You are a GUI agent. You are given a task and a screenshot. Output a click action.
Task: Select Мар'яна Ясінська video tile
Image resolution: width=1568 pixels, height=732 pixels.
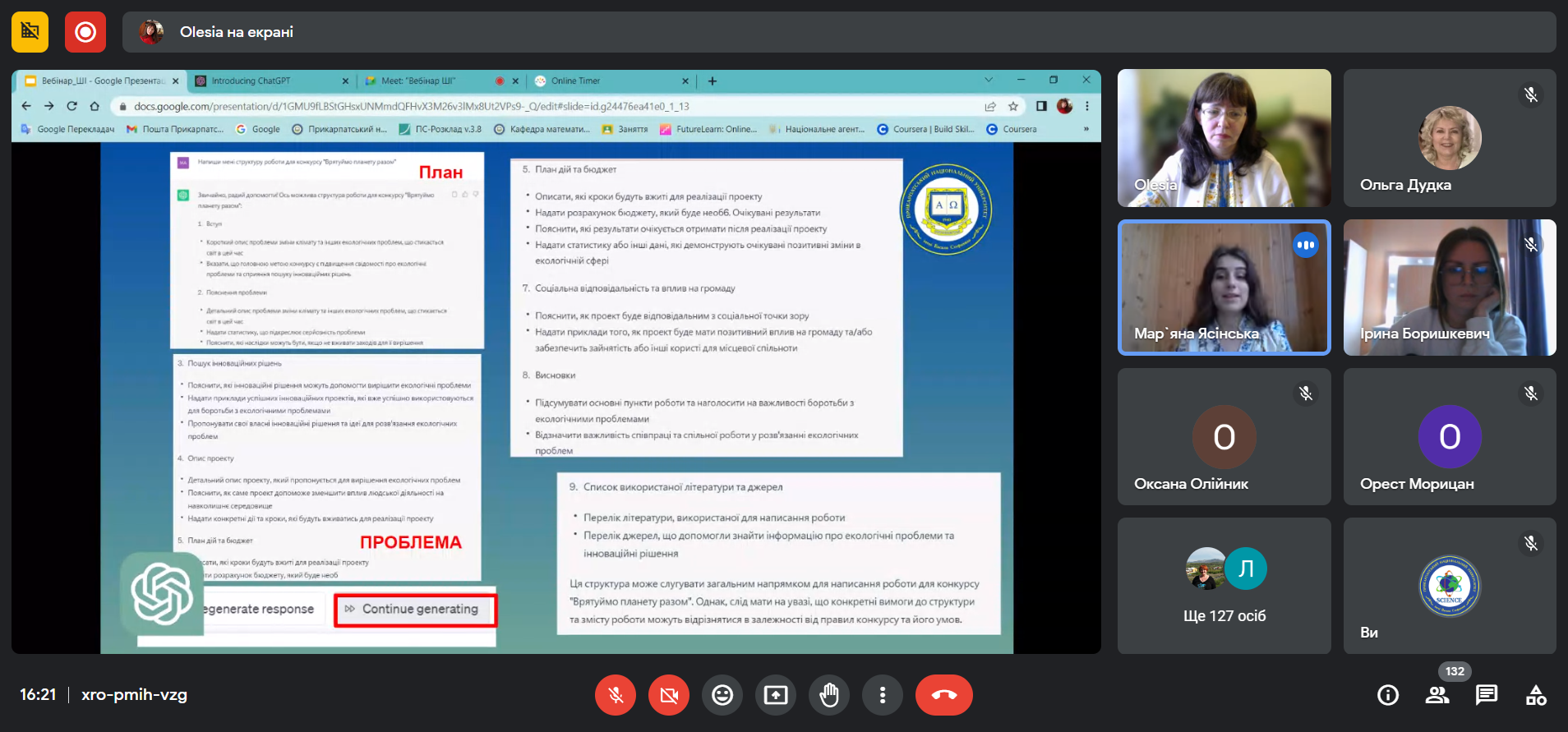(1224, 288)
